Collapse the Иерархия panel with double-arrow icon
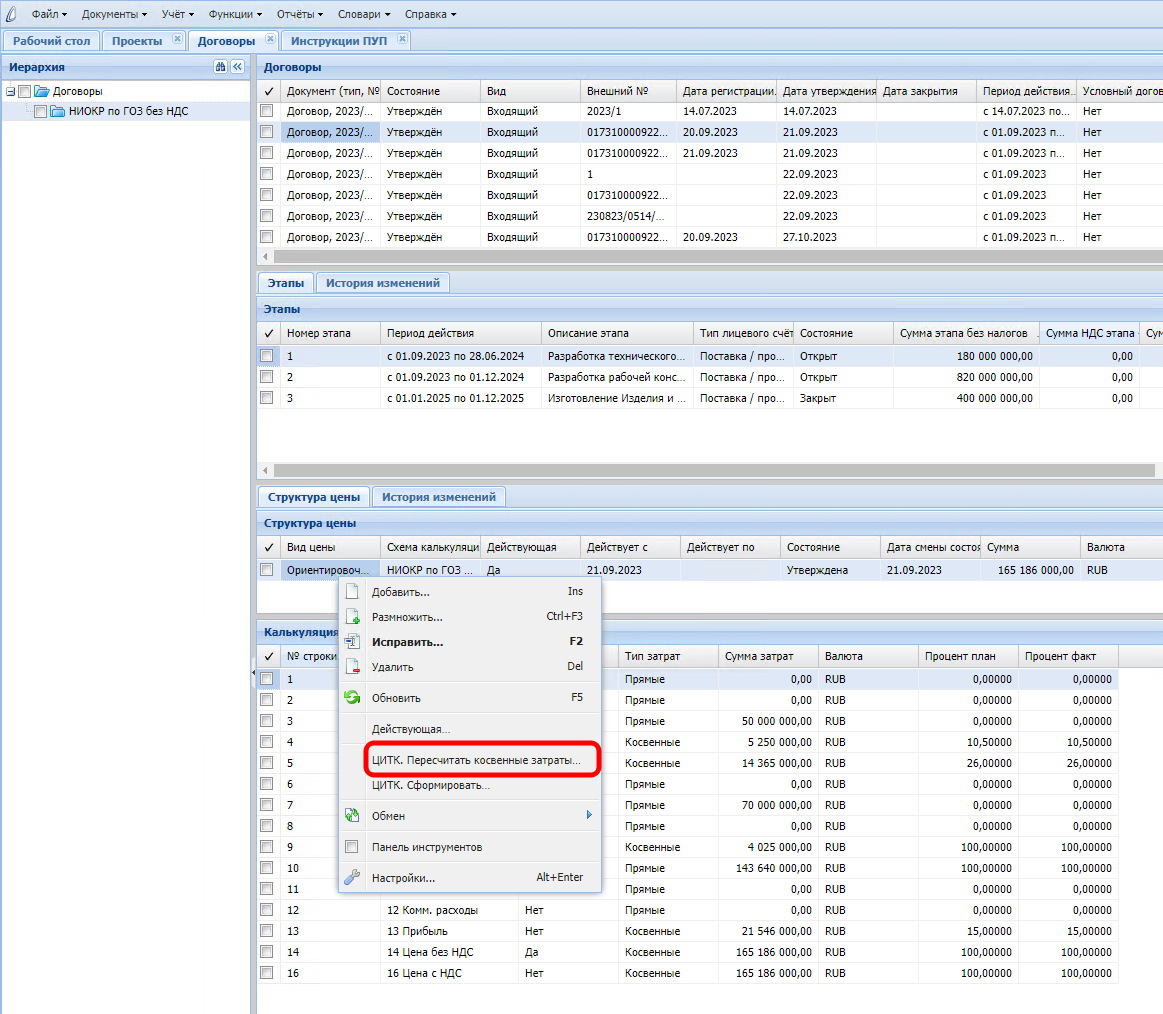The height and width of the screenshot is (1014, 1163). coord(237,67)
